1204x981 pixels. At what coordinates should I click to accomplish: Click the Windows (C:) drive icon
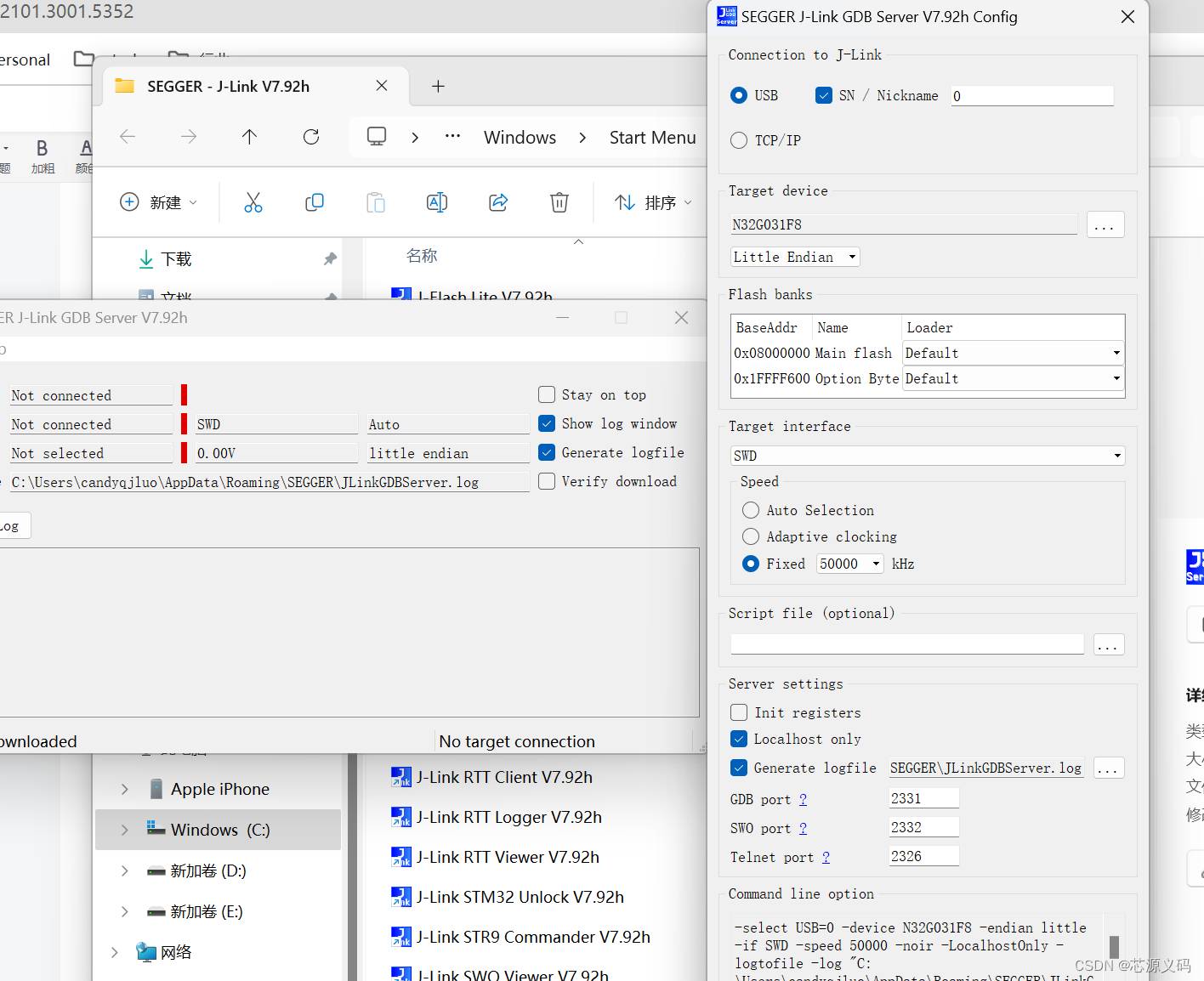(156, 828)
